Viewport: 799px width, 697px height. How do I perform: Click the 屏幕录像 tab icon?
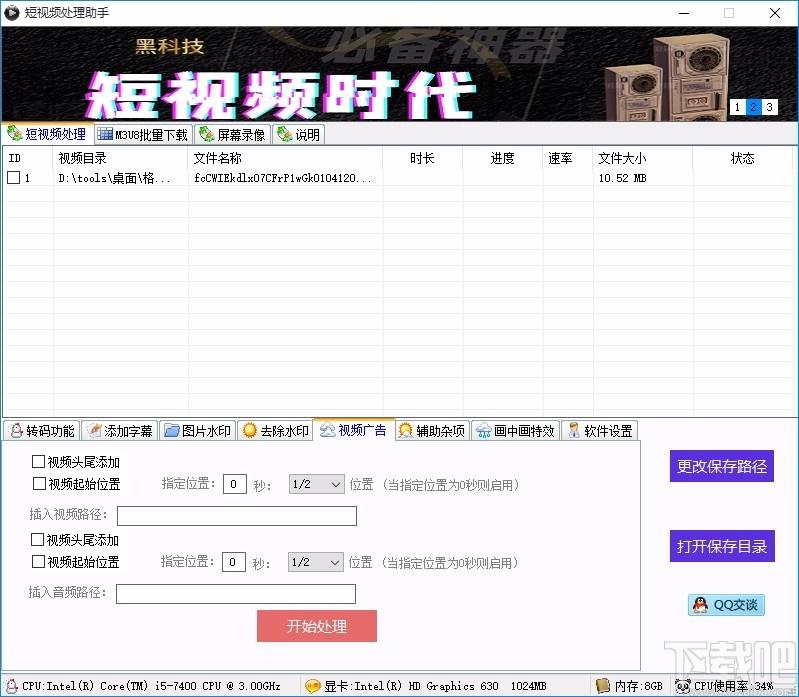pyautogui.click(x=207, y=134)
